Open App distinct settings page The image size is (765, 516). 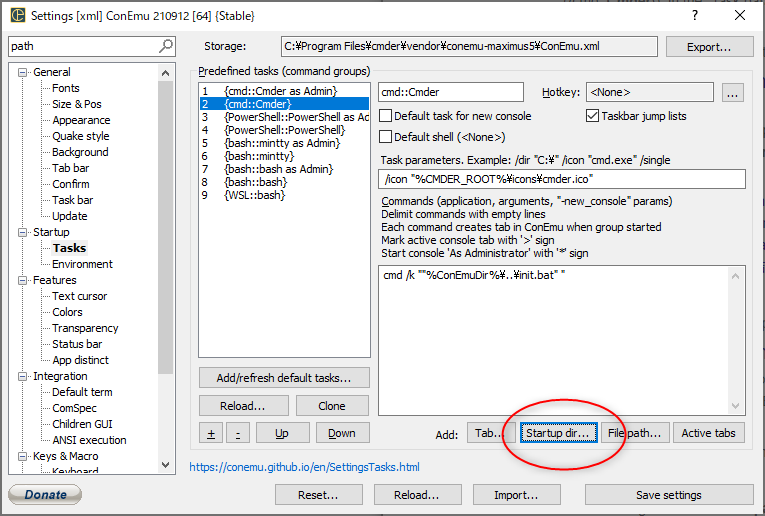point(81,360)
